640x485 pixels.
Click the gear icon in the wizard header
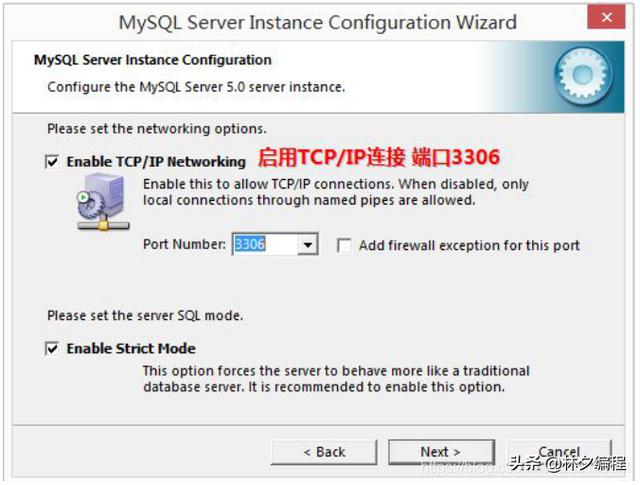[583, 75]
